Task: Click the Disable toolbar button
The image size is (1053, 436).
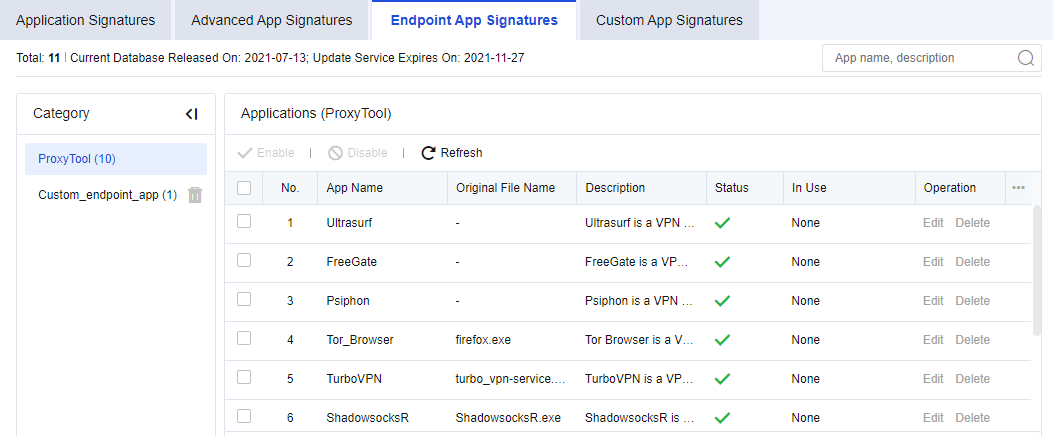Action: click(x=357, y=153)
